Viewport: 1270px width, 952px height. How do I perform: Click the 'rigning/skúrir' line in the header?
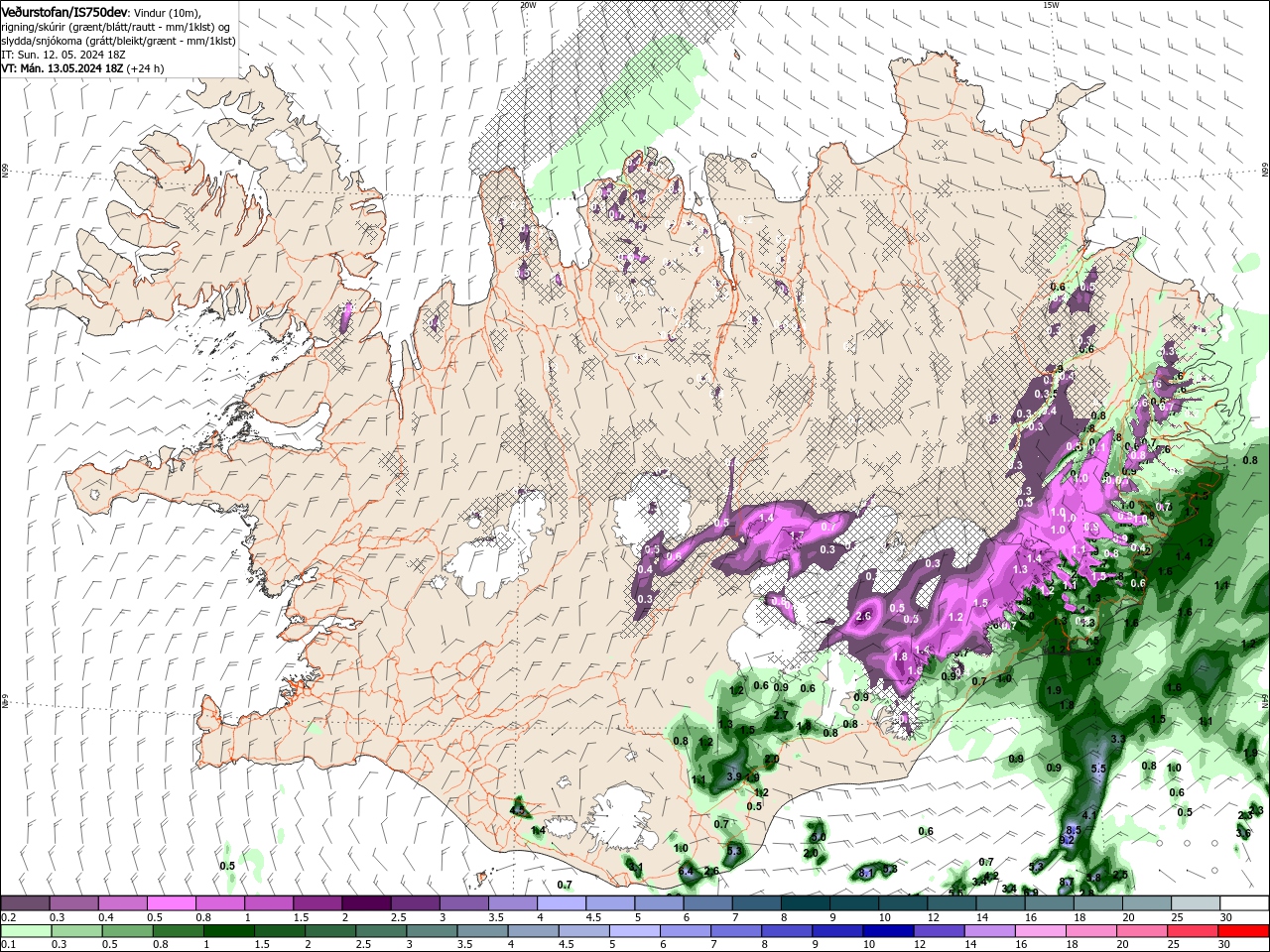pos(116,26)
